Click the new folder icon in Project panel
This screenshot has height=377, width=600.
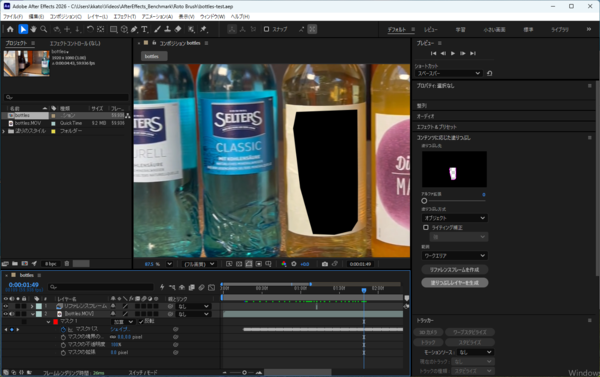pyautogui.click(x=15, y=264)
